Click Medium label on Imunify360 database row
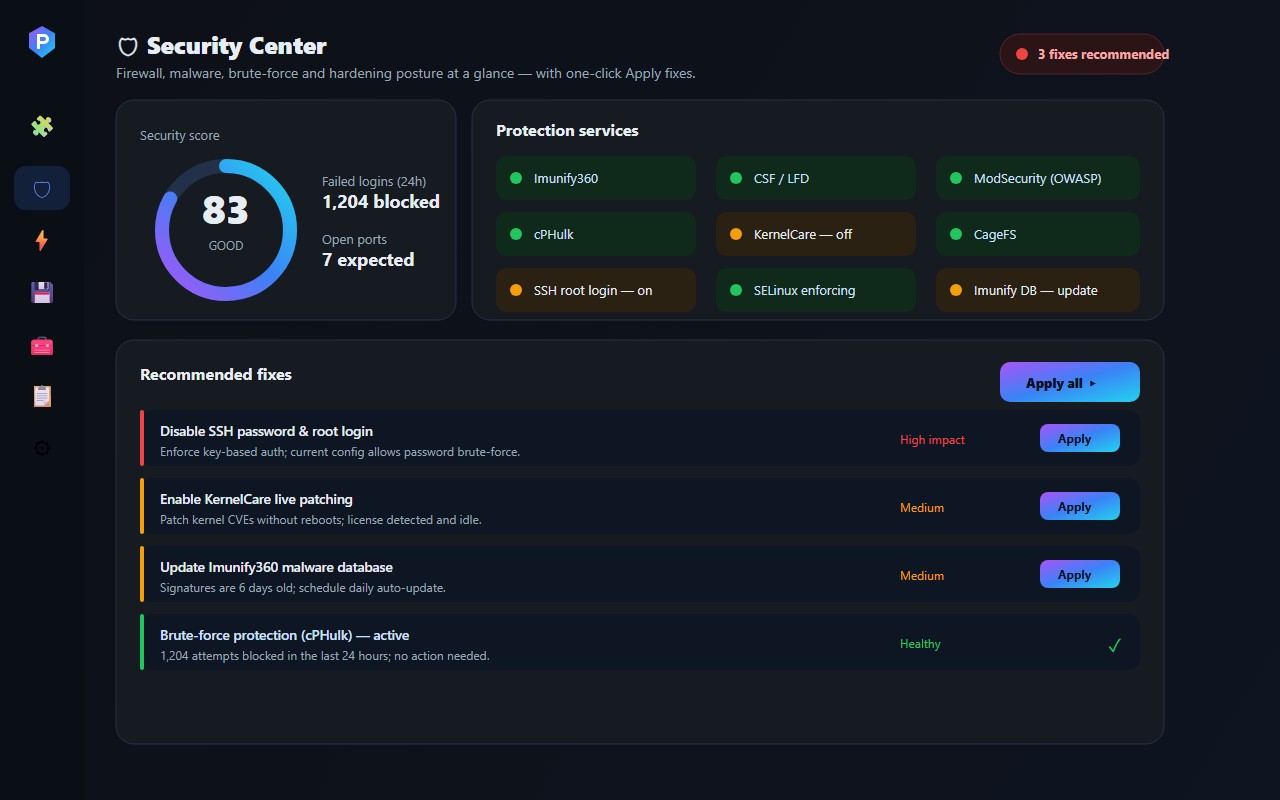 click(922, 576)
